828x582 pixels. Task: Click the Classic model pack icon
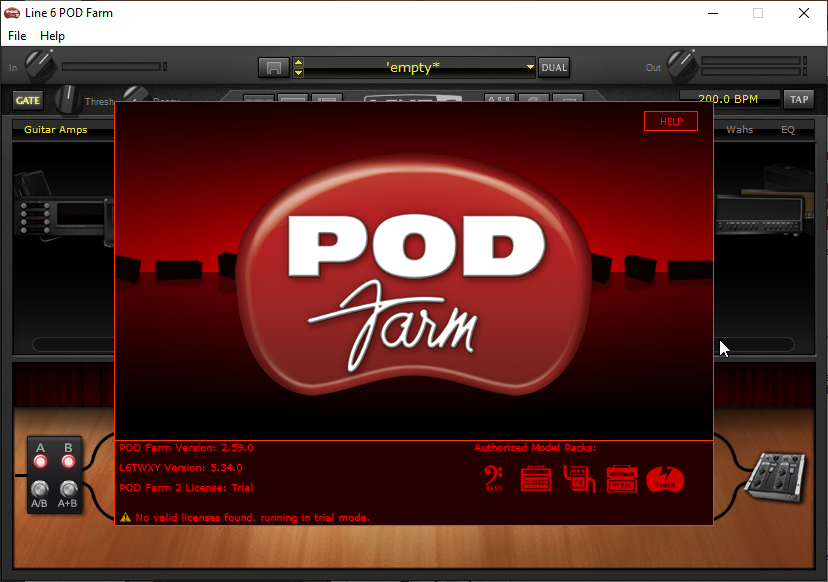coord(536,479)
